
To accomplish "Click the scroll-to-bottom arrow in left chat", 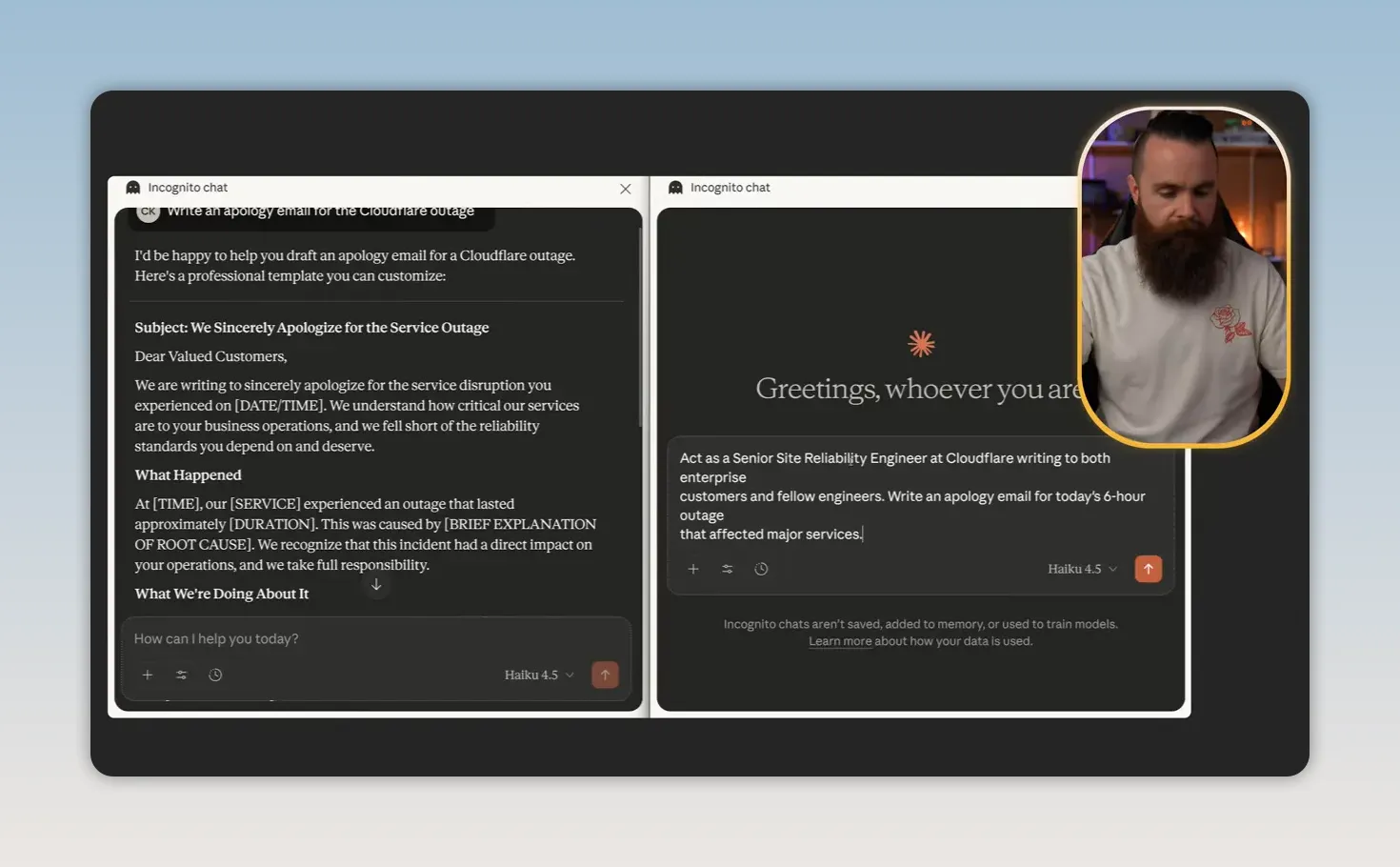I will click(376, 585).
